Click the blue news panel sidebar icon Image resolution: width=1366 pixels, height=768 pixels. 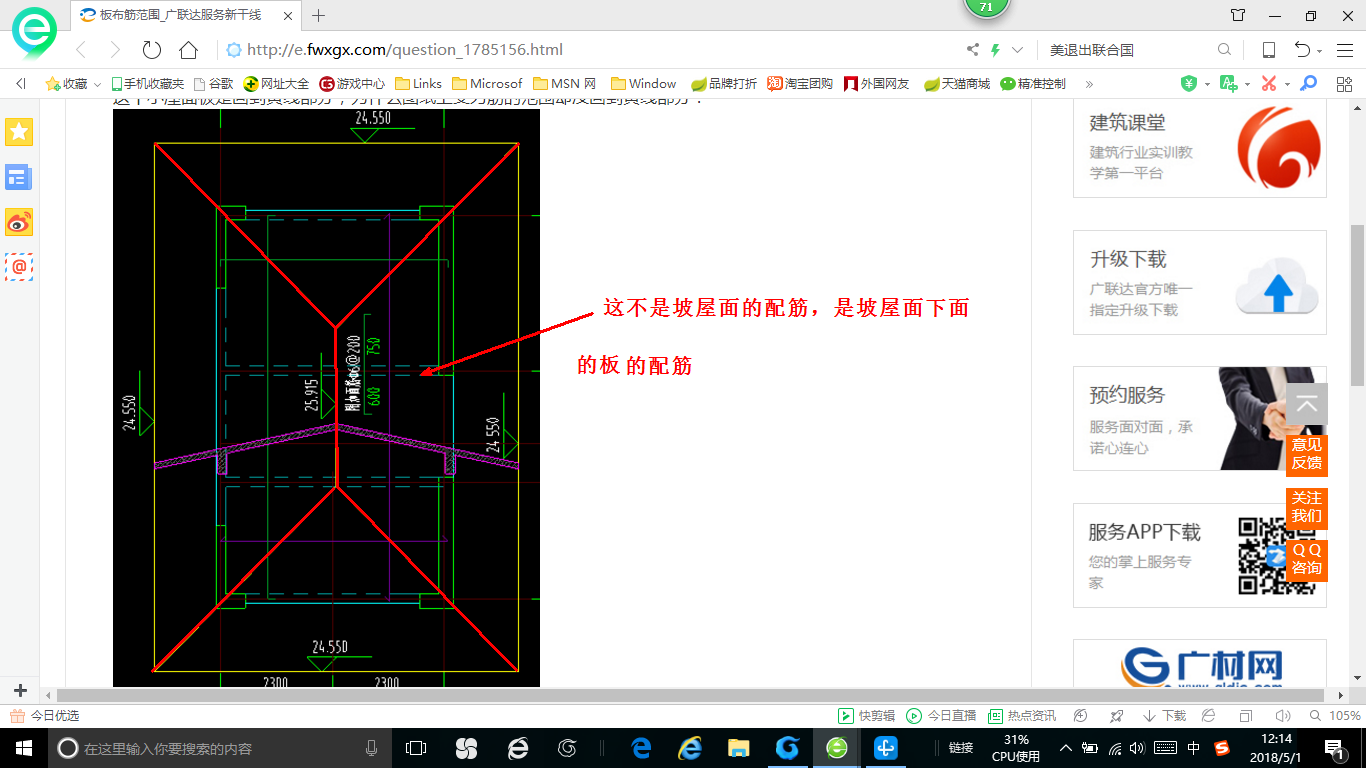[19, 177]
